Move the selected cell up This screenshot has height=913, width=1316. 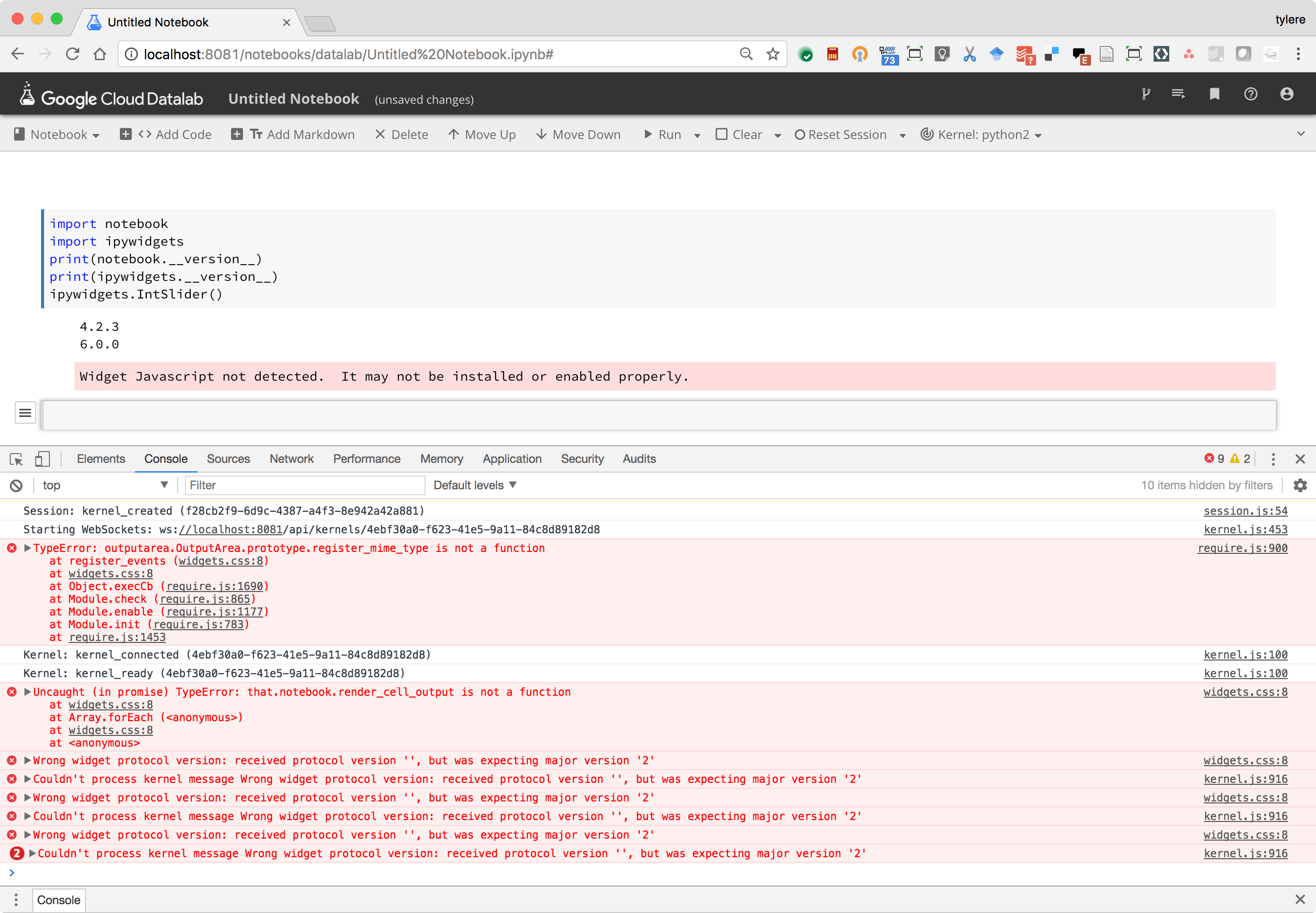tap(481, 134)
